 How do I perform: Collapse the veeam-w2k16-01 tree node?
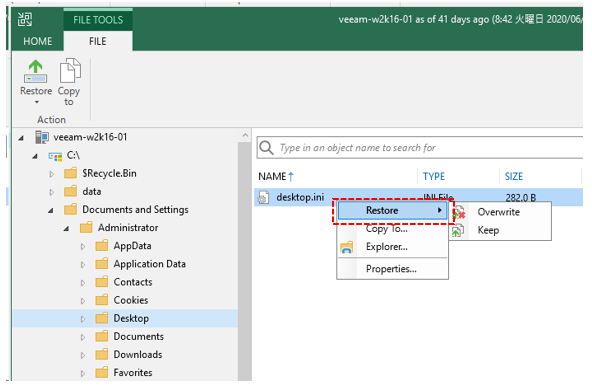click(22, 138)
